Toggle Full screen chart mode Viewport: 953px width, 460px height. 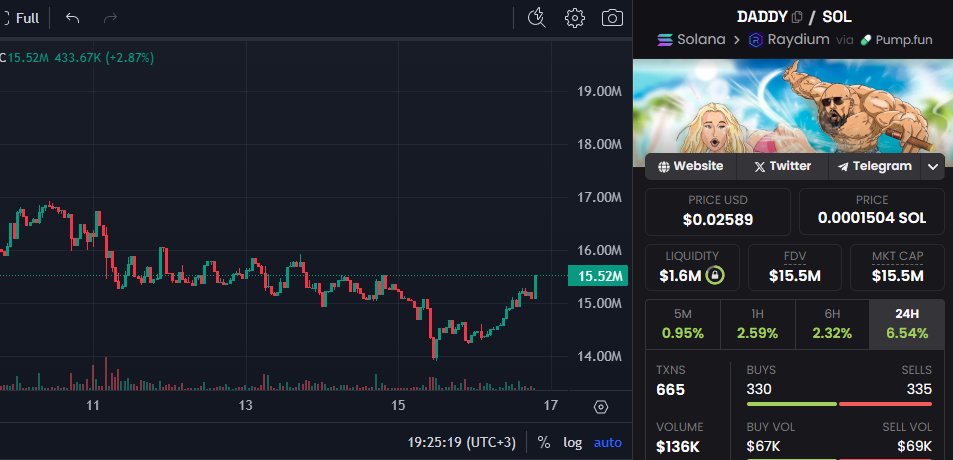[x=20, y=18]
